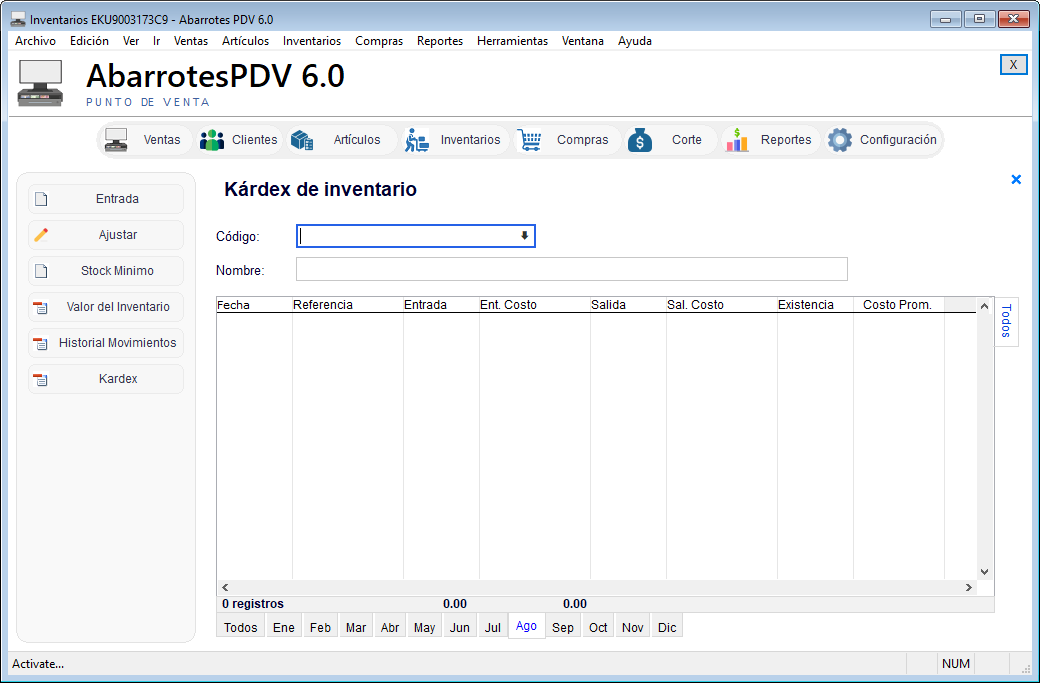The height and width of the screenshot is (683, 1040).
Task: Open Inventarios worker icon
Action: [417, 140]
